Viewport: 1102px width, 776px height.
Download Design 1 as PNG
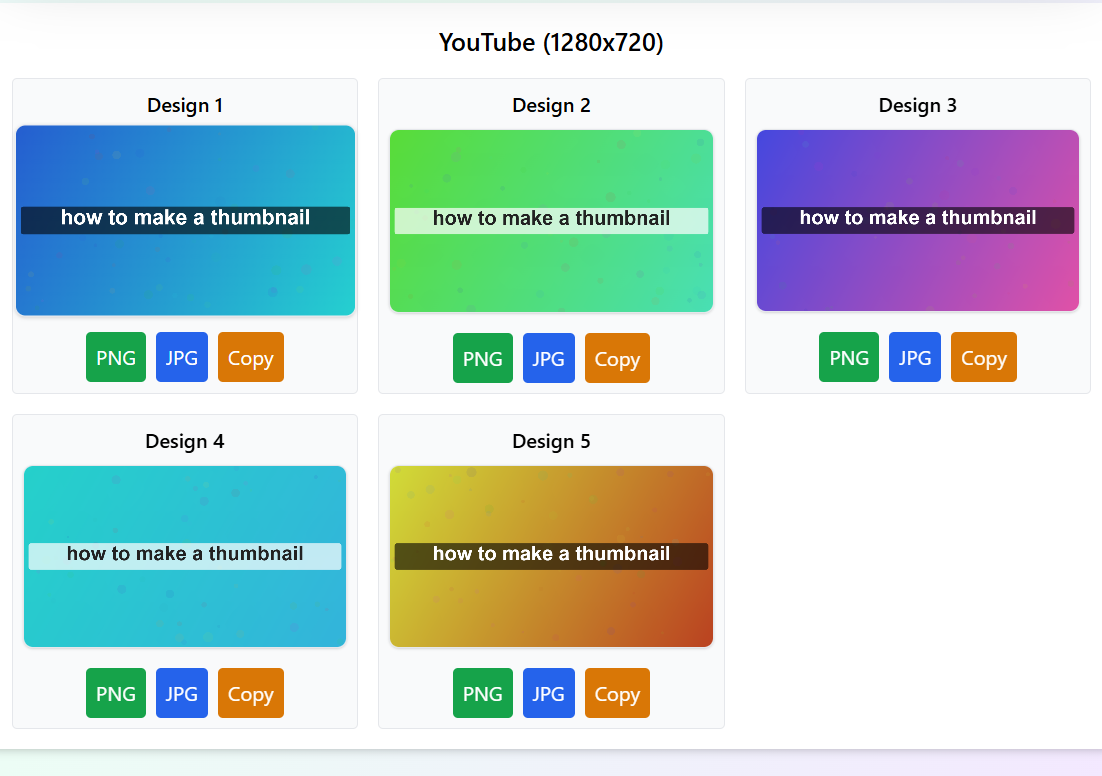pos(116,357)
